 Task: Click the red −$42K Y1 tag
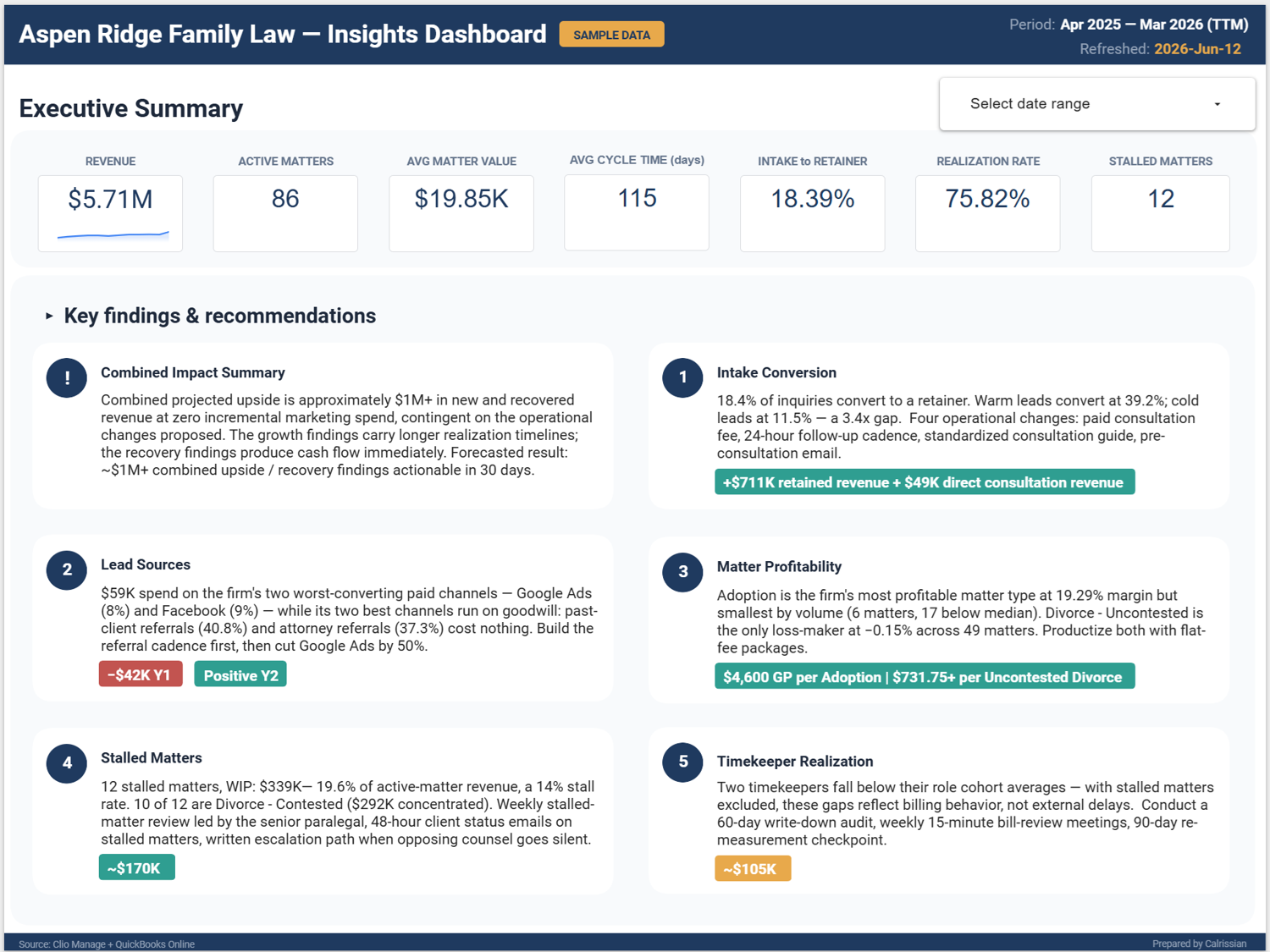pyautogui.click(x=141, y=674)
